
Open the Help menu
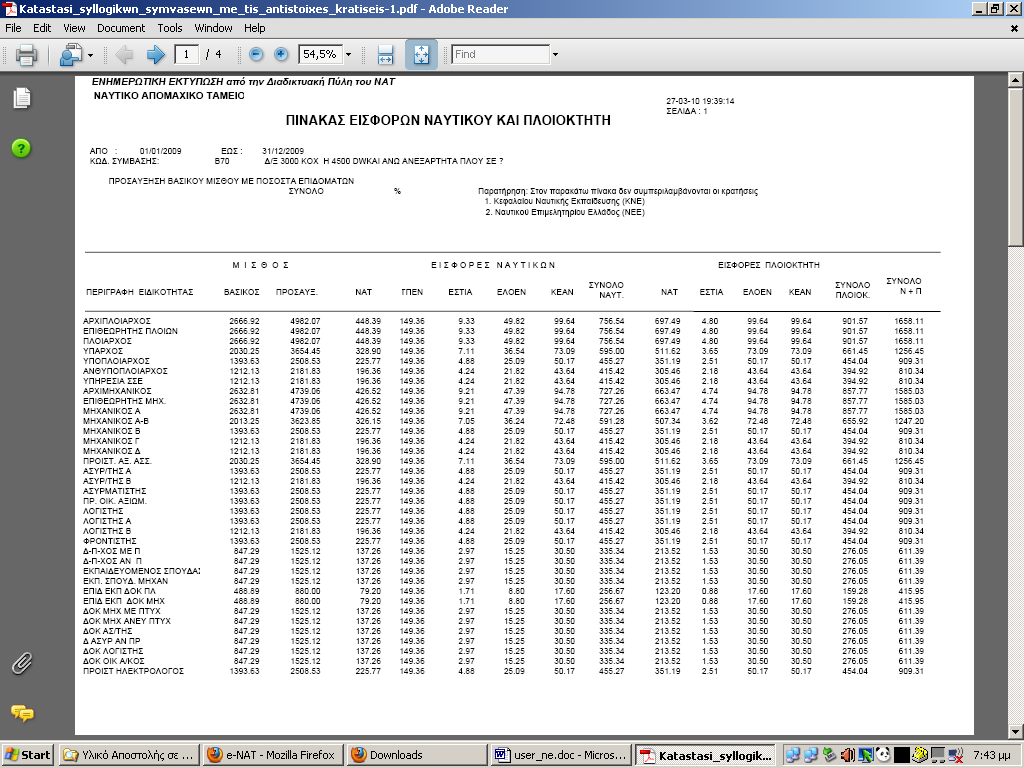click(x=255, y=28)
